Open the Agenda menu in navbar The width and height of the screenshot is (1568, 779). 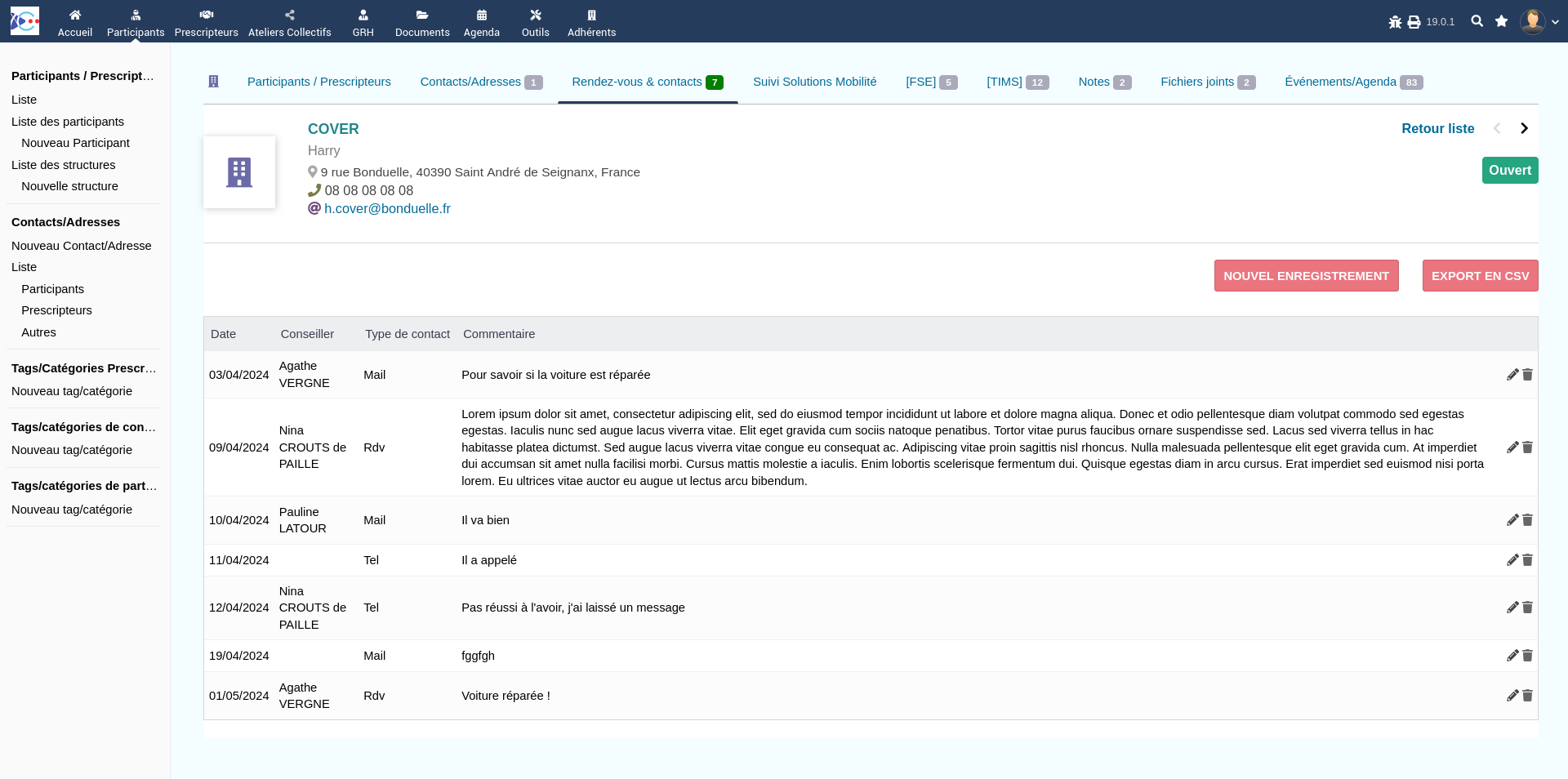[481, 22]
